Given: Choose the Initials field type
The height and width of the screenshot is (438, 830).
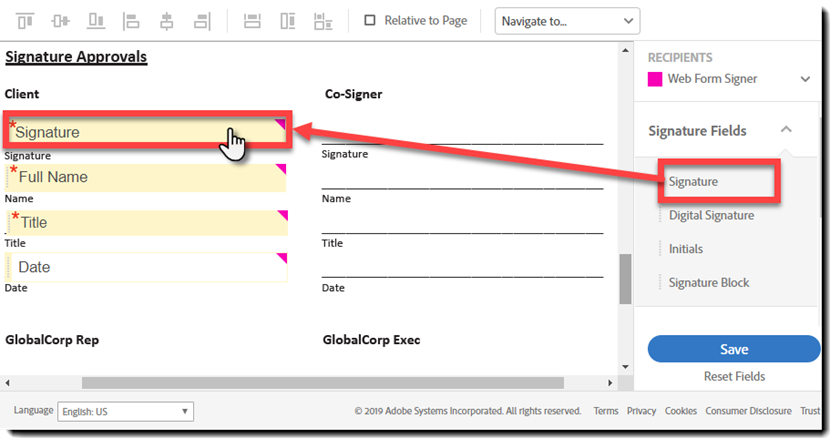Looking at the screenshot, I should pos(685,249).
